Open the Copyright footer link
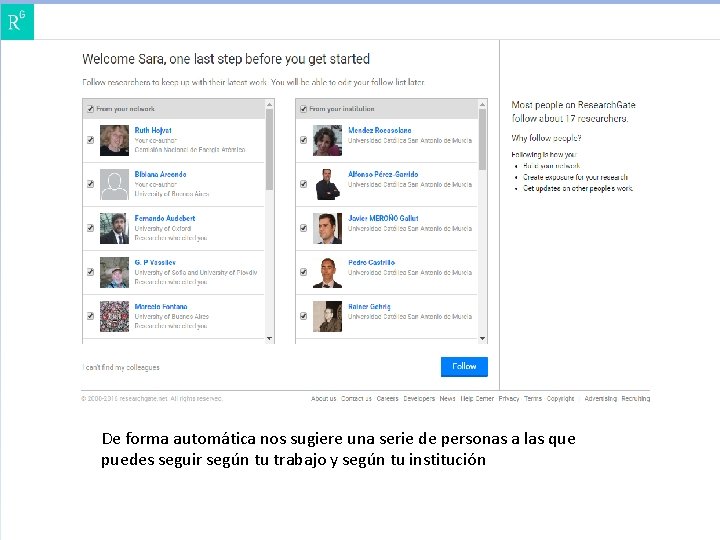 tap(561, 399)
